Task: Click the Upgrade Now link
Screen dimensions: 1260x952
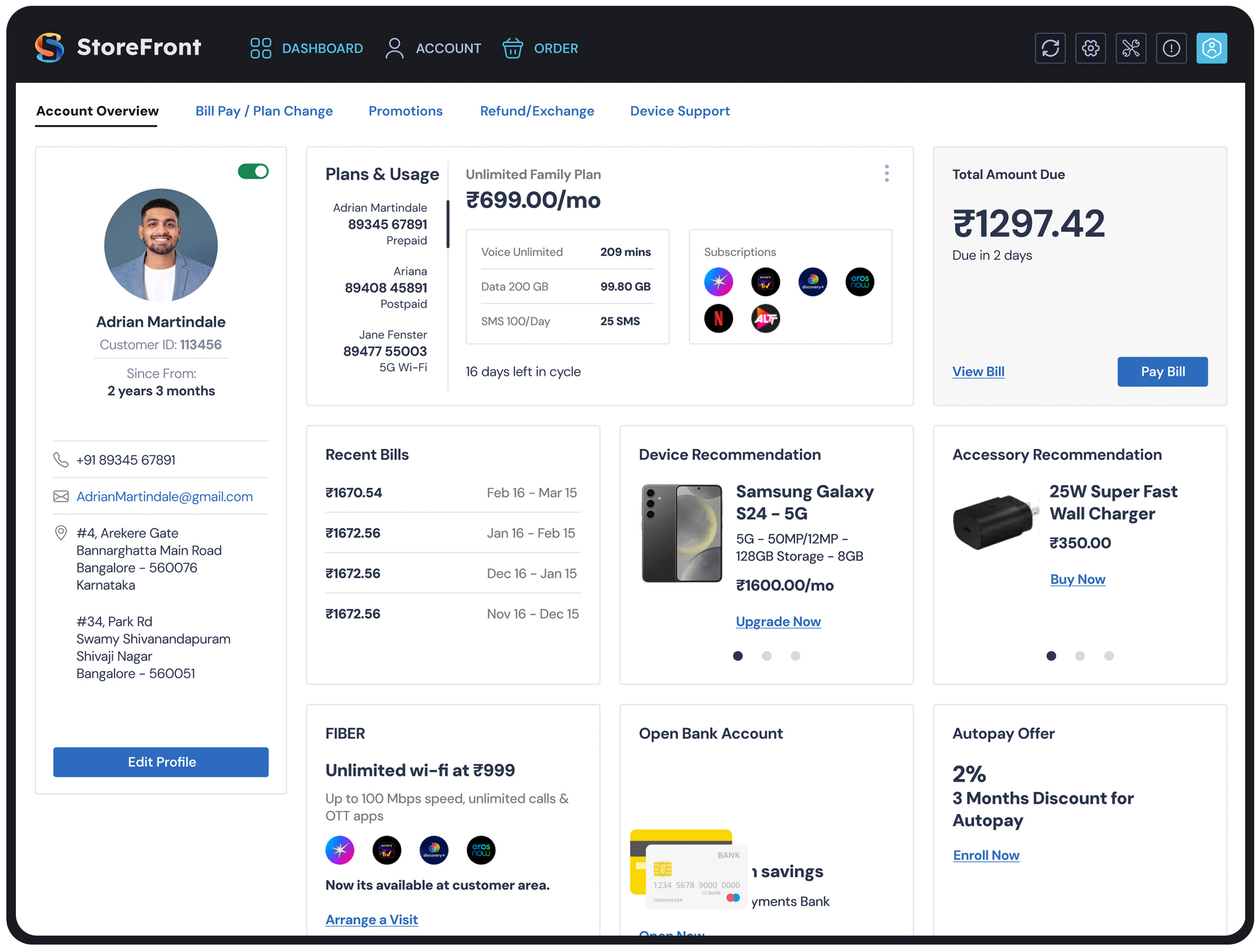Action: tap(778, 621)
